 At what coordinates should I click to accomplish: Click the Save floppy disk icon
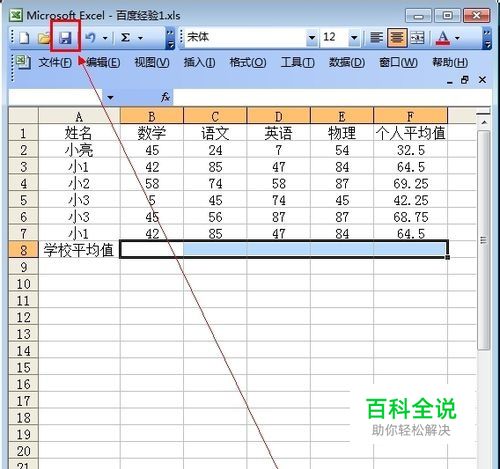click(65, 38)
